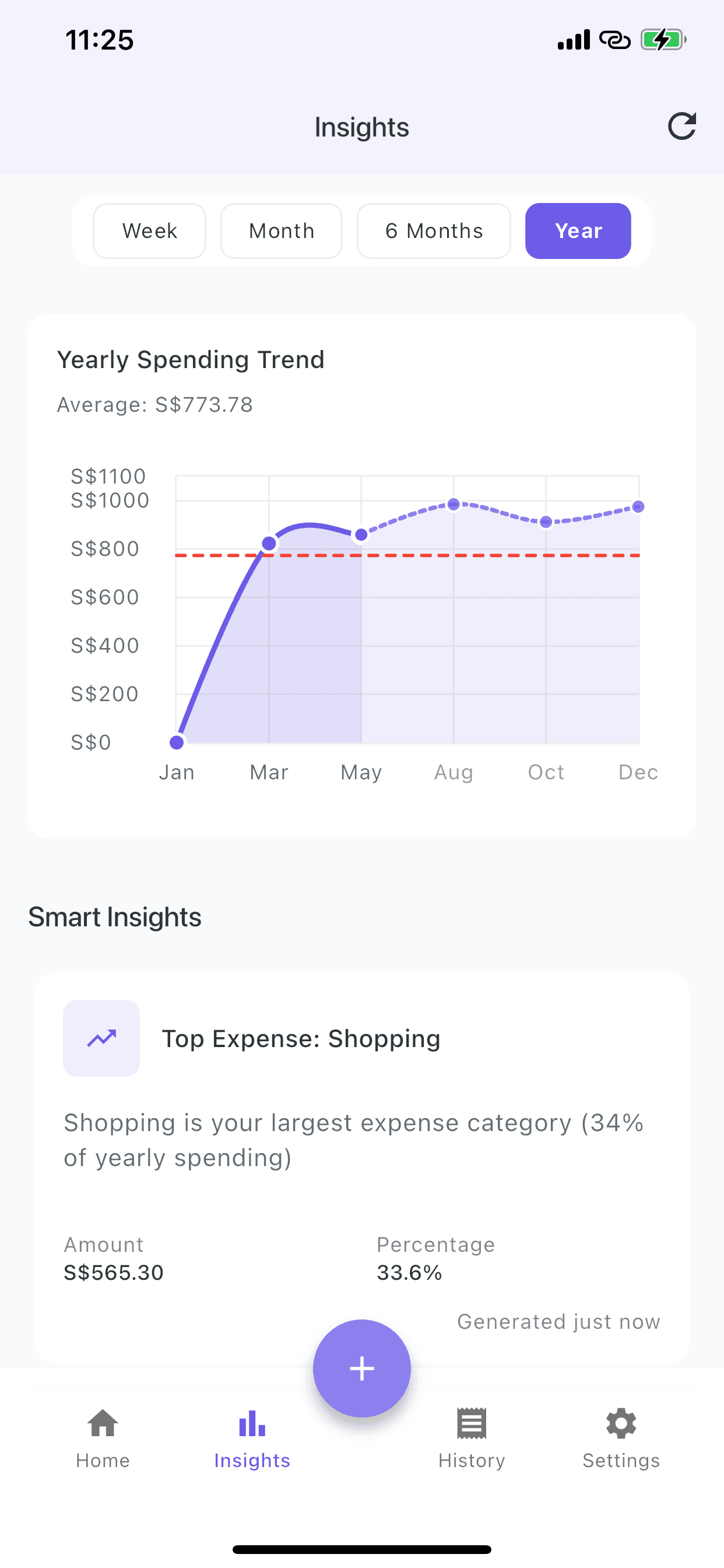Select the Month time filter
The height and width of the screenshot is (1568, 724).
(280, 230)
